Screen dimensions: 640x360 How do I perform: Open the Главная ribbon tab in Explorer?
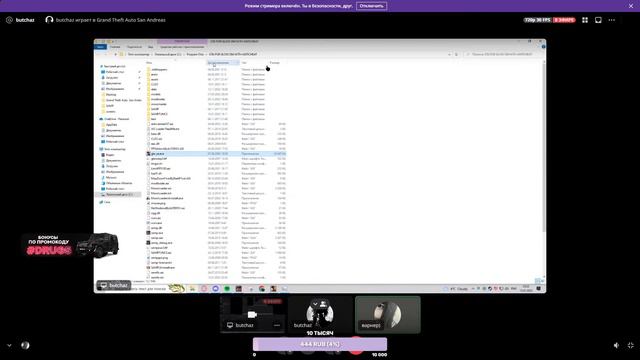[x=115, y=47]
